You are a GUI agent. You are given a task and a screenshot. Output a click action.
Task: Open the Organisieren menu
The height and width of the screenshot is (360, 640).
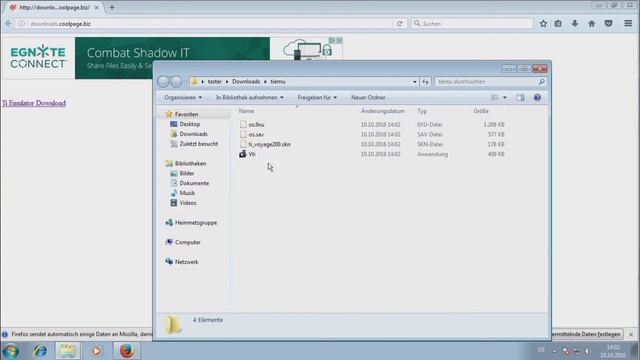[x=183, y=98]
